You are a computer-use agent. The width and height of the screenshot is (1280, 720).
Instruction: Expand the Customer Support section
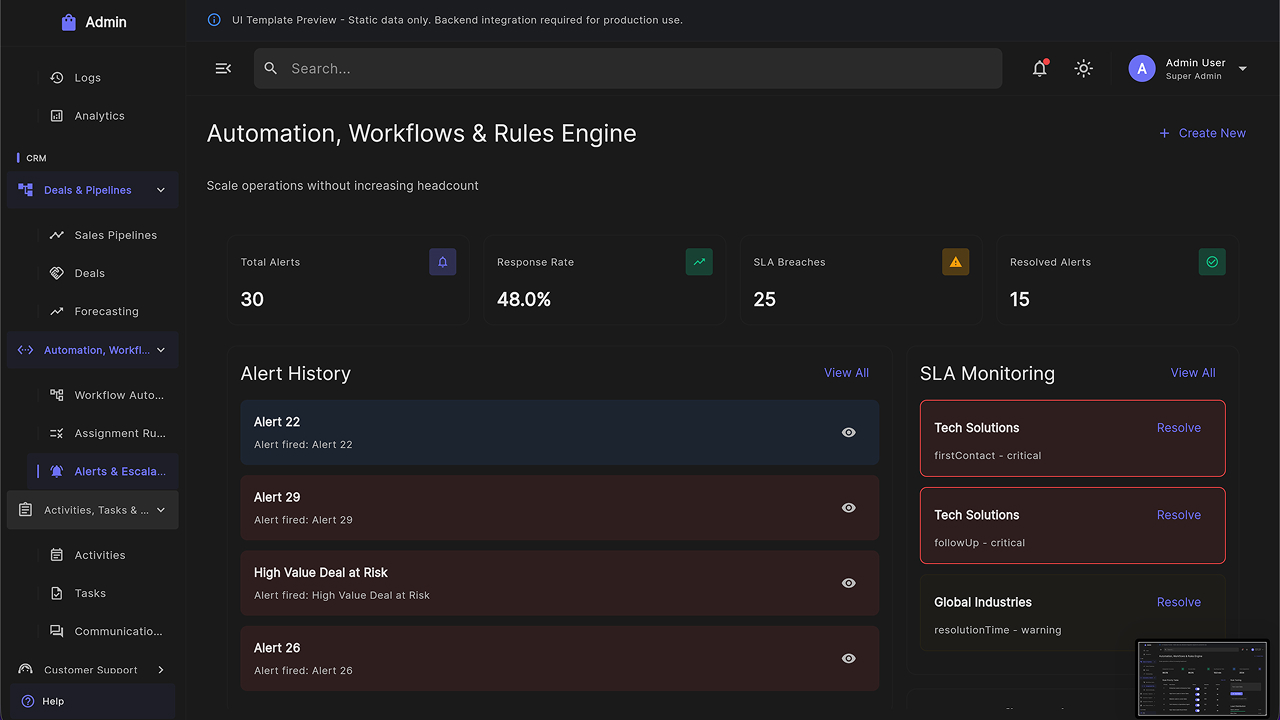(92, 669)
